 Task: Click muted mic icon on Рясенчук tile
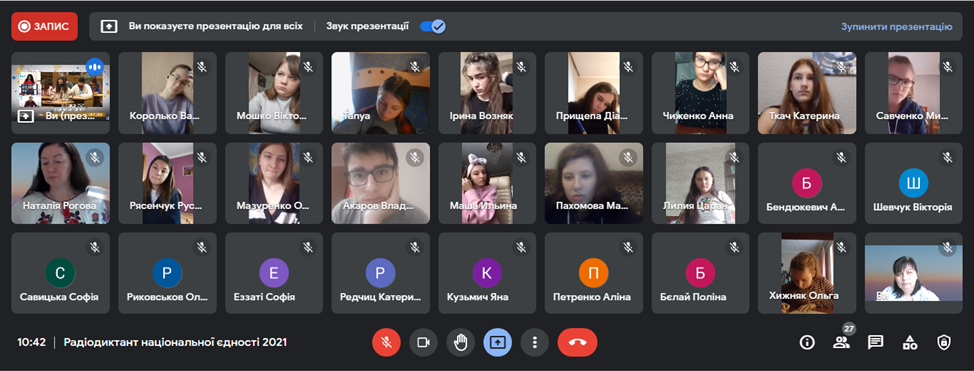tap(201, 158)
